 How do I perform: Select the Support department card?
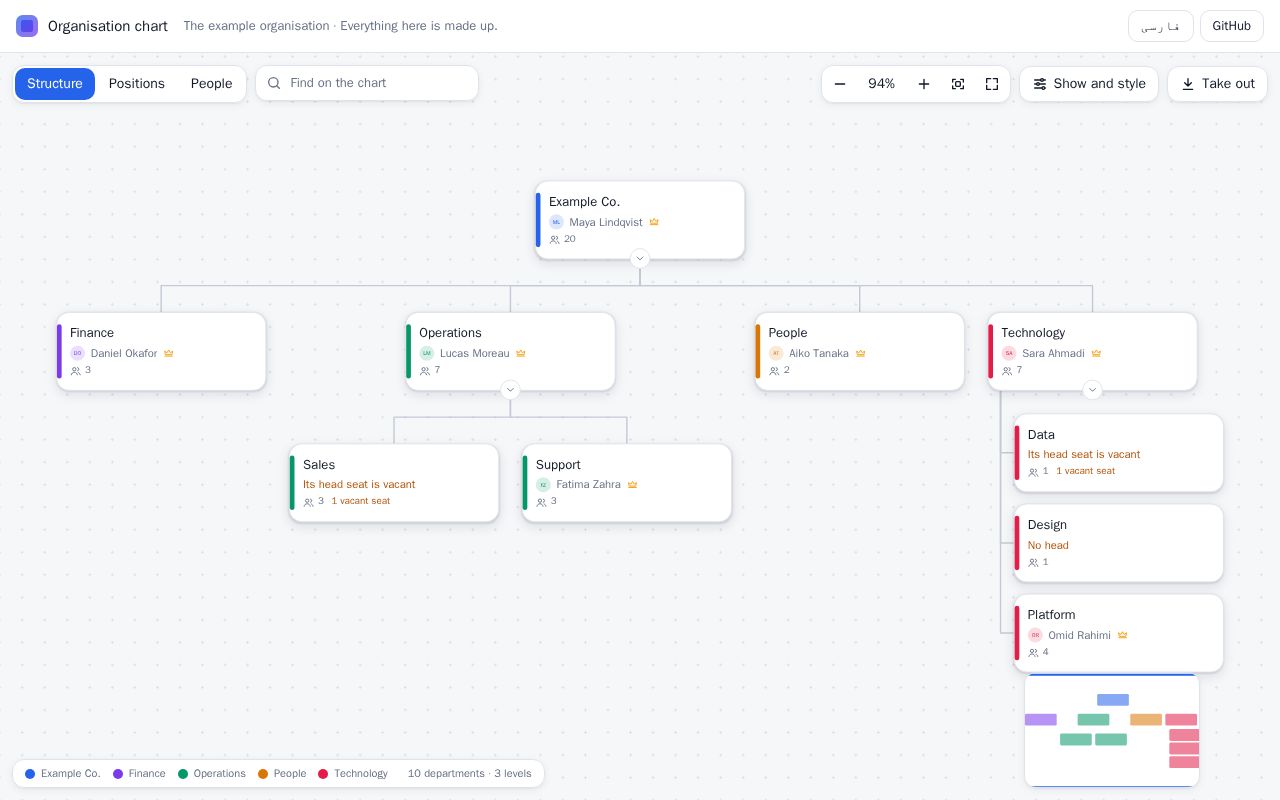pos(627,483)
